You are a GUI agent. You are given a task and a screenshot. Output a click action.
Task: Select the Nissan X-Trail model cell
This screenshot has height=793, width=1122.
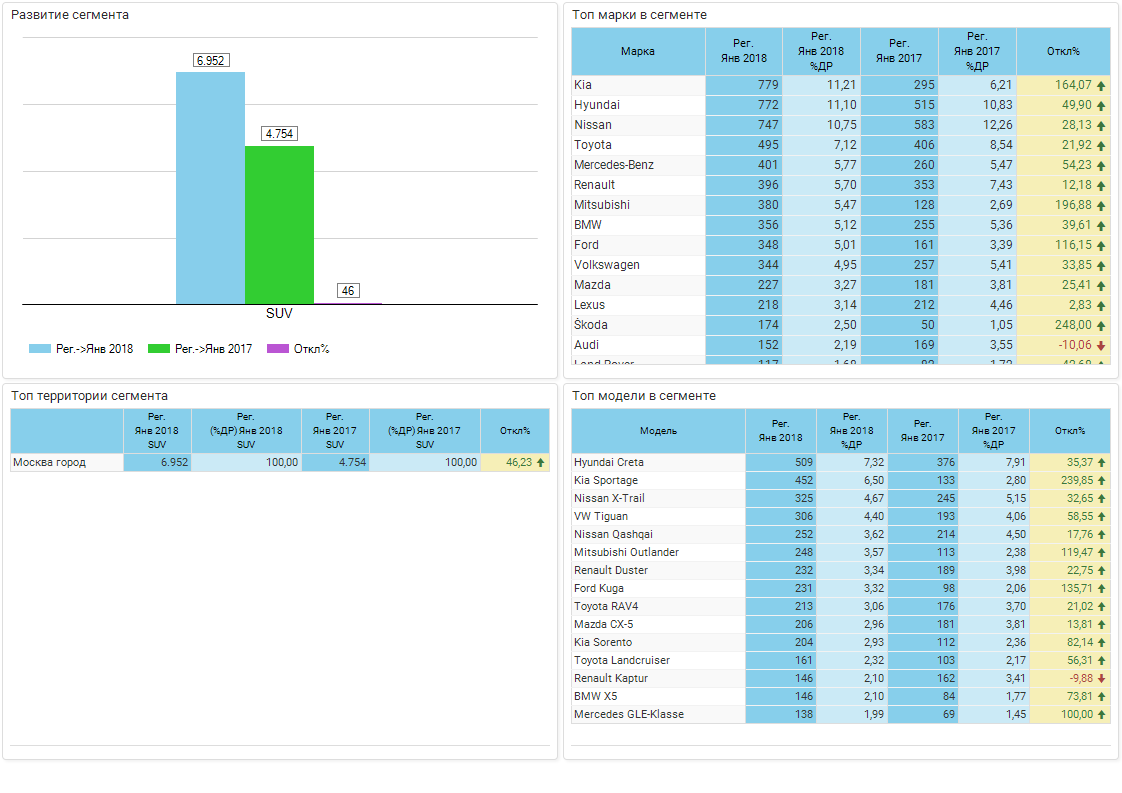658,498
